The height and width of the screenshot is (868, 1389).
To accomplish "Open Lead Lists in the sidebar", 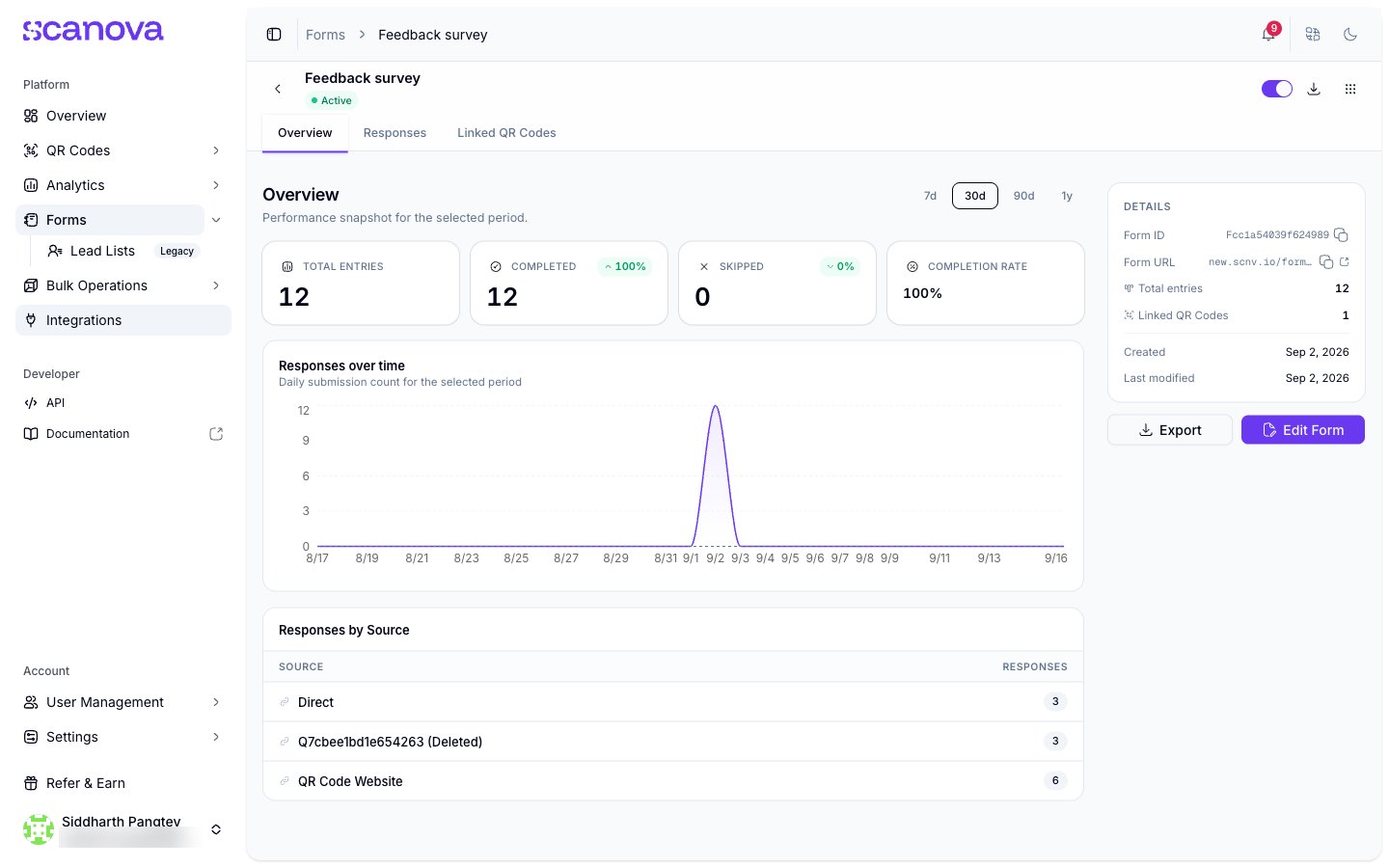I will pyautogui.click(x=122, y=251).
